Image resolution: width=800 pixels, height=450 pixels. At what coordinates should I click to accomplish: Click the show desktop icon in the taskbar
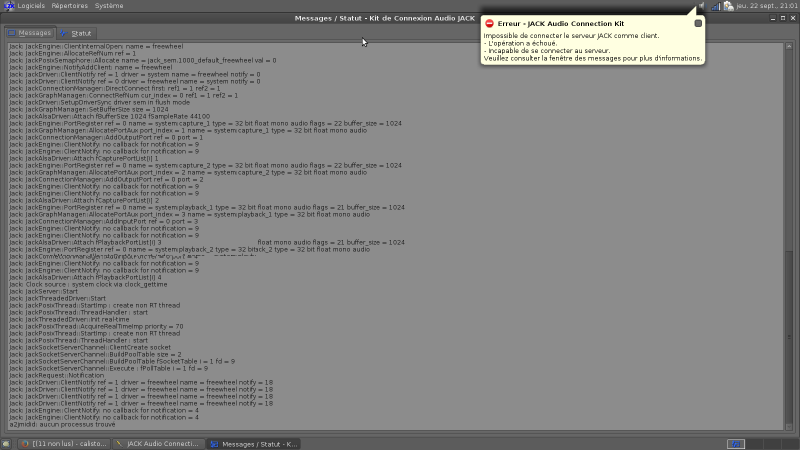(6, 444)
